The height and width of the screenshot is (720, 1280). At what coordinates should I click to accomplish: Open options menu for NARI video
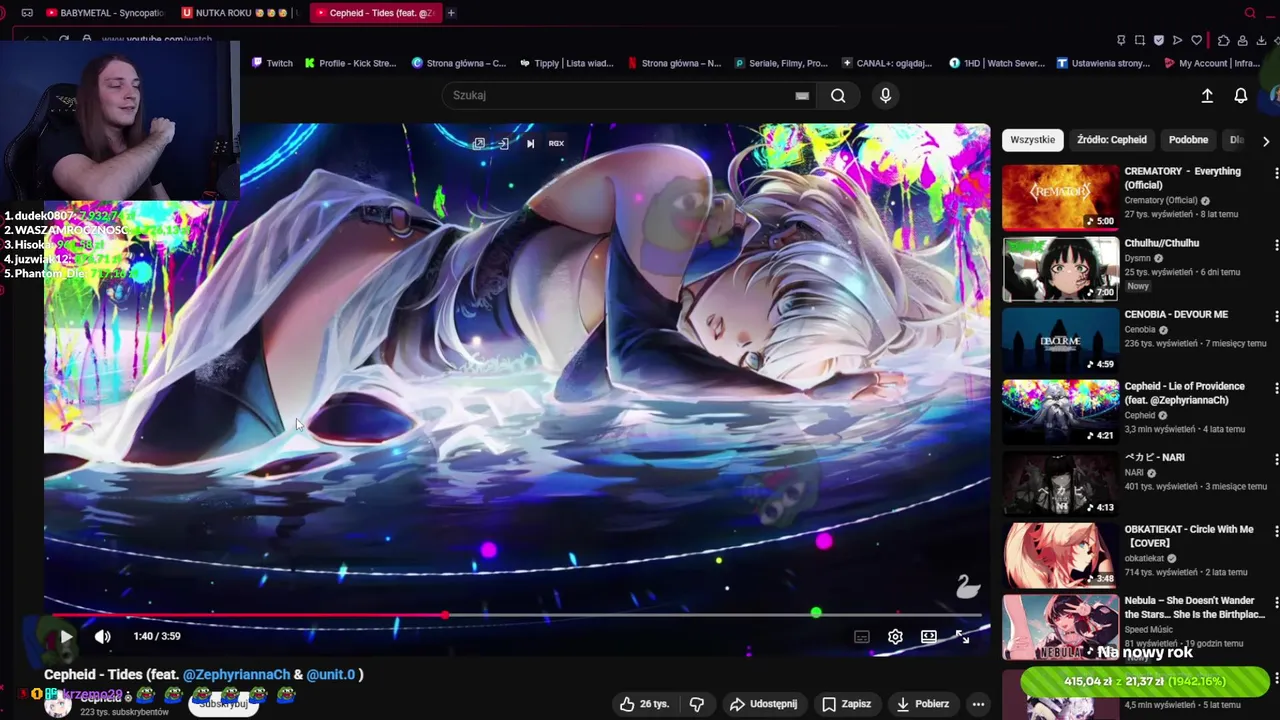(x=1275, y=459)
